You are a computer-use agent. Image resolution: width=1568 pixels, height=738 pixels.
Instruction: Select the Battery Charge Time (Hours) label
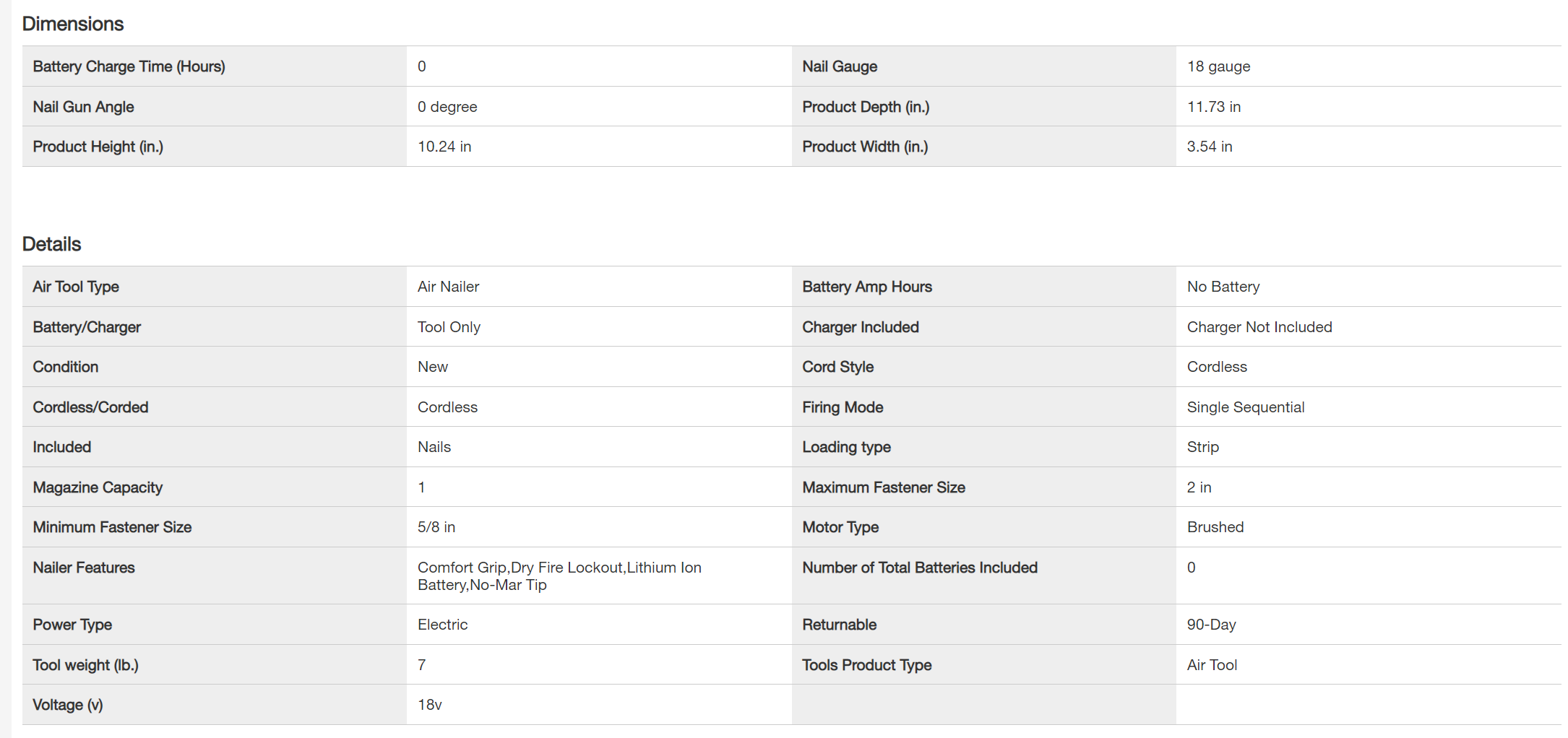(x=129, y=66)
